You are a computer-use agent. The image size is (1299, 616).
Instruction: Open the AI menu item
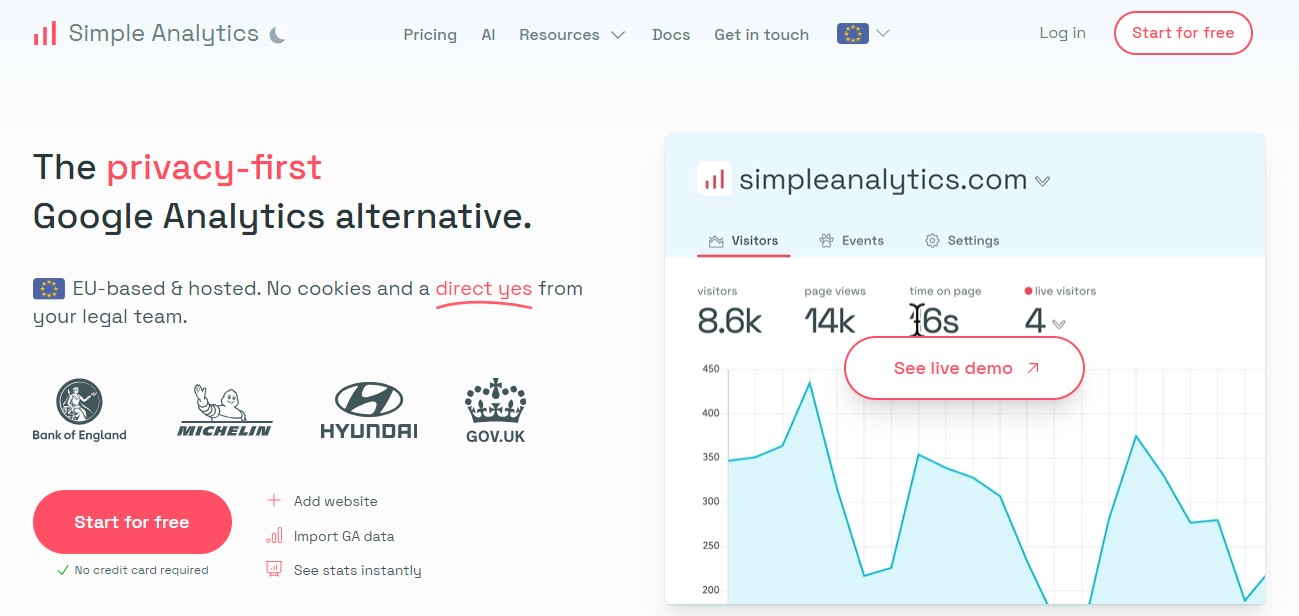point(488,34)
